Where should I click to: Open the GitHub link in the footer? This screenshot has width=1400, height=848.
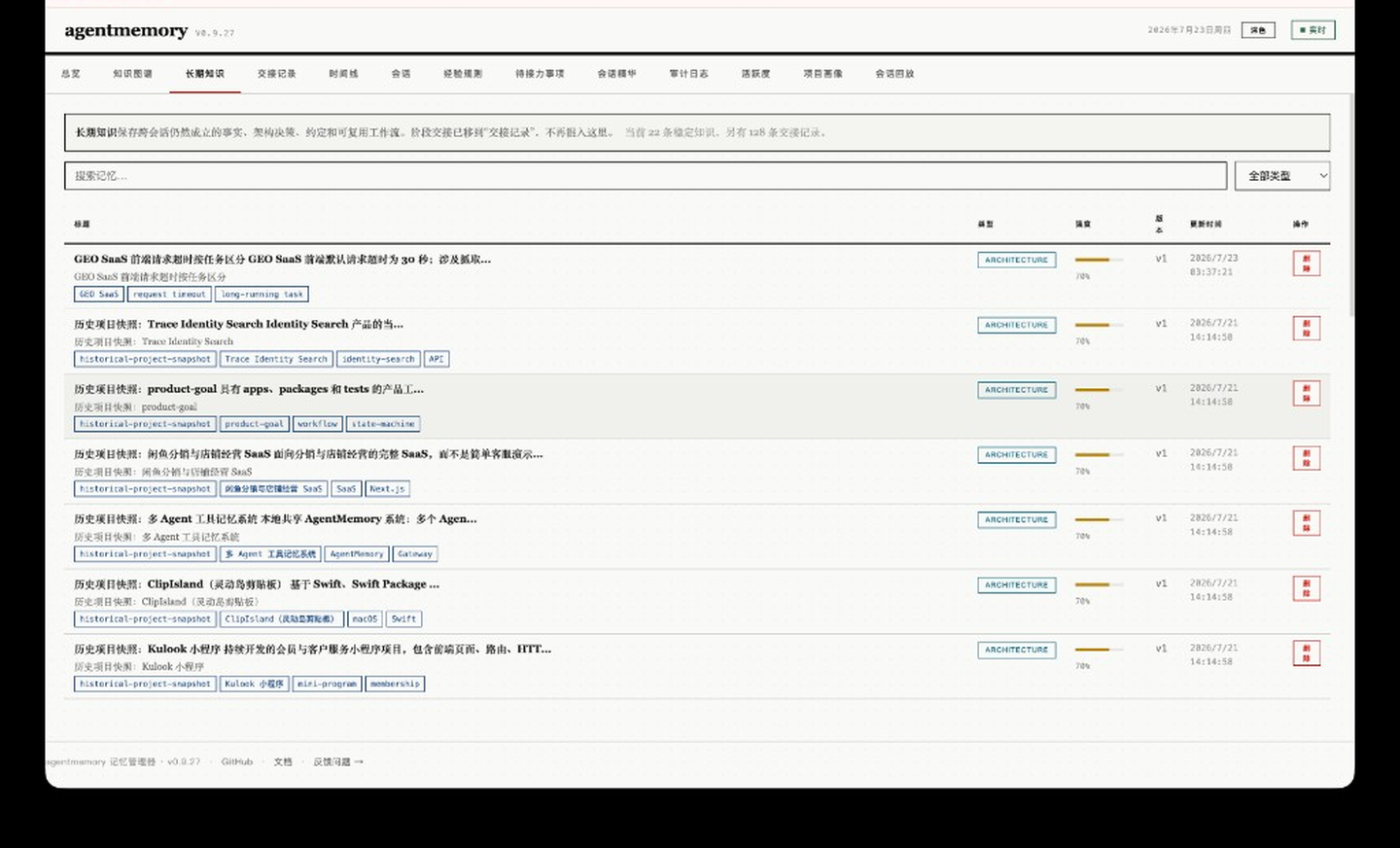point(236,761)
